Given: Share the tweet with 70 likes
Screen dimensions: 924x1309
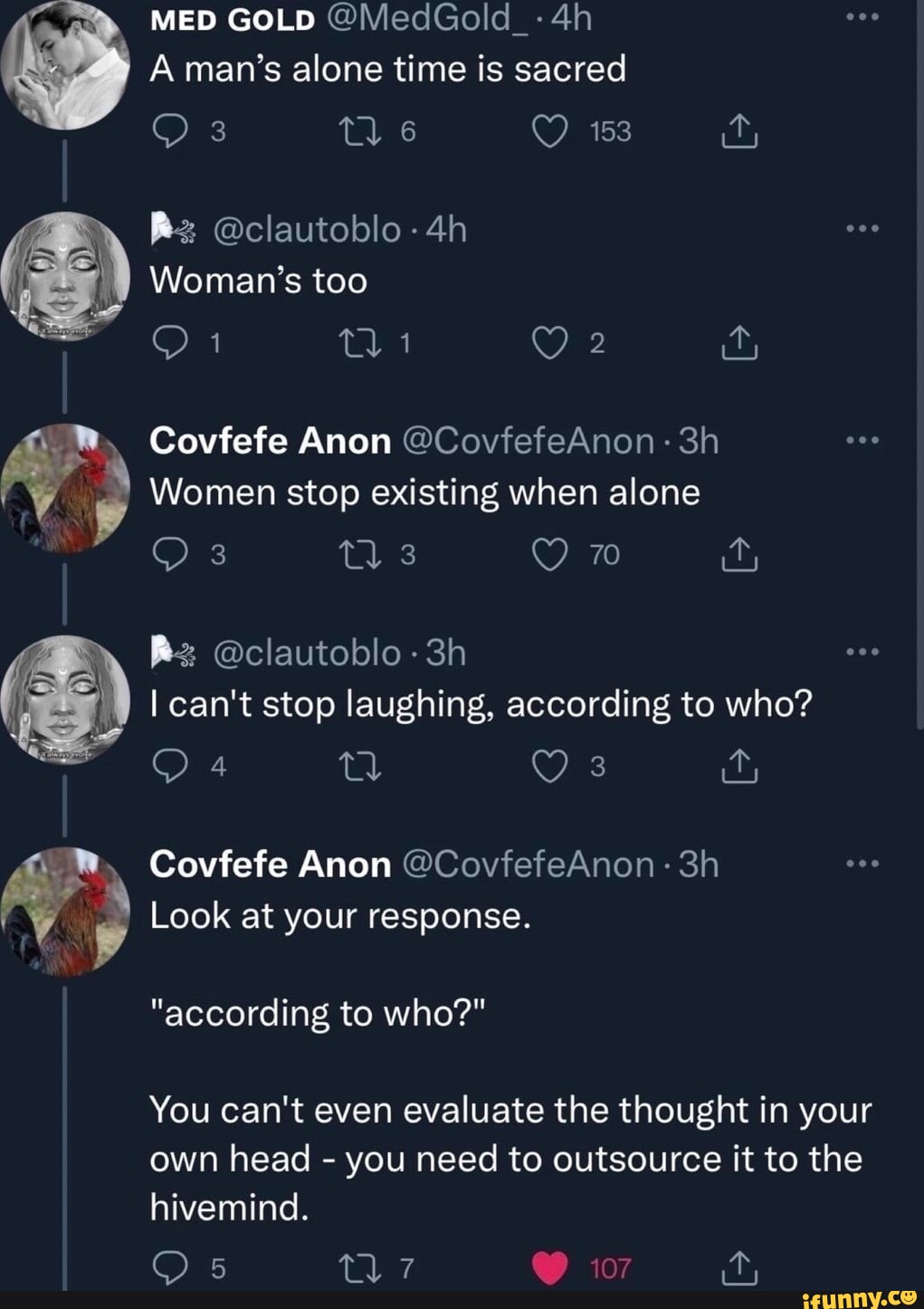Looking at the screenshot, I should coord(738,554).
